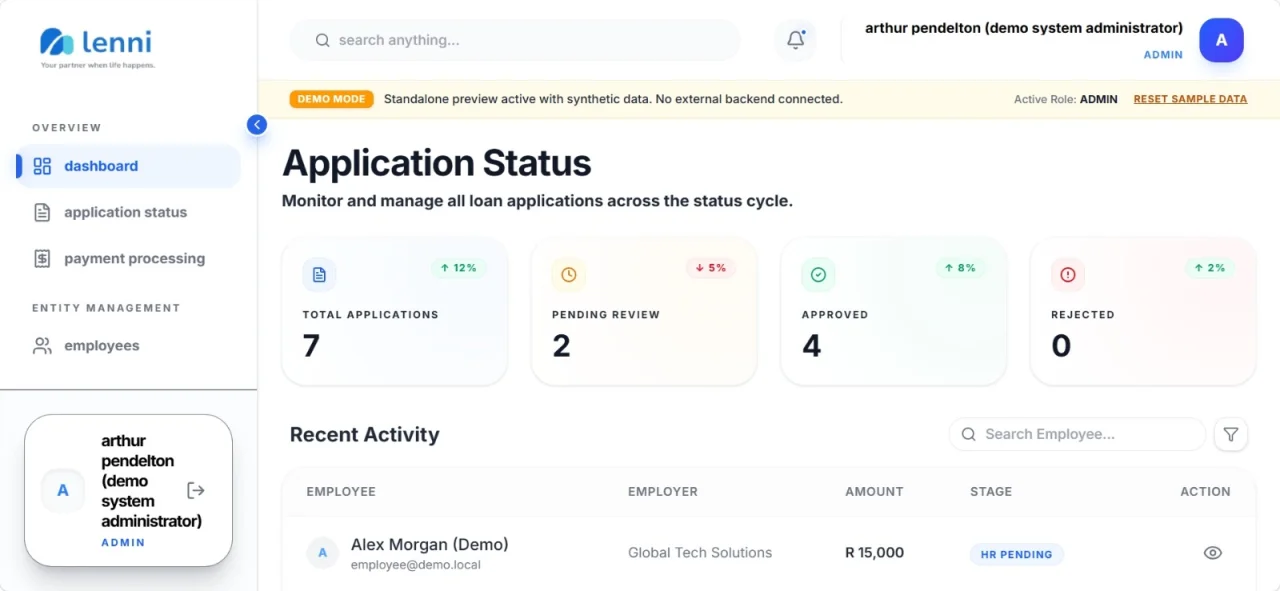Collapse the sidebar with the chevron button

(257, 125)
